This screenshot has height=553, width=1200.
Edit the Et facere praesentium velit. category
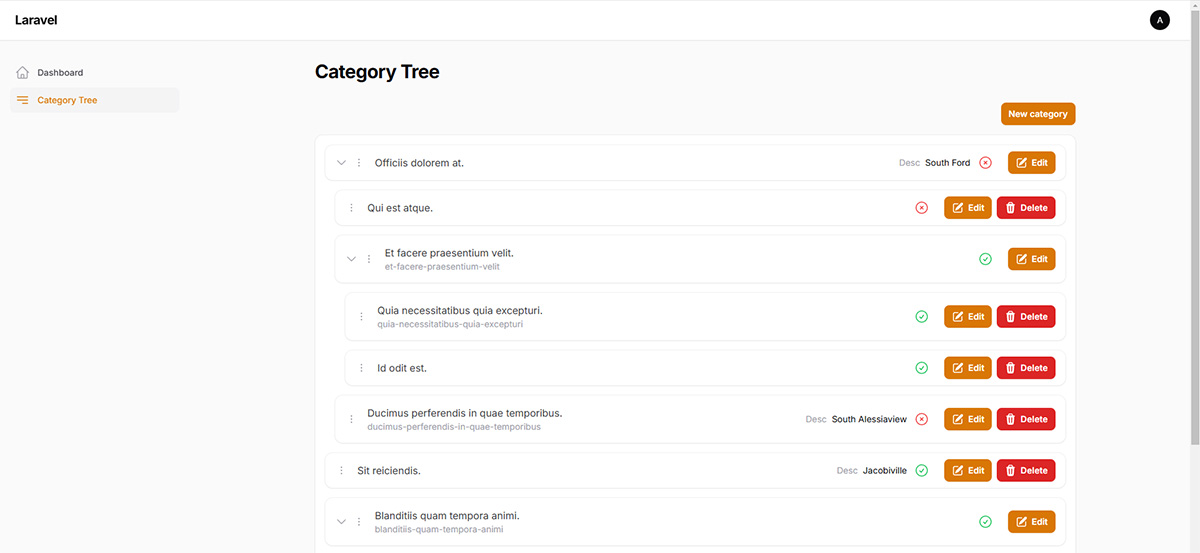pos(1031,259)
